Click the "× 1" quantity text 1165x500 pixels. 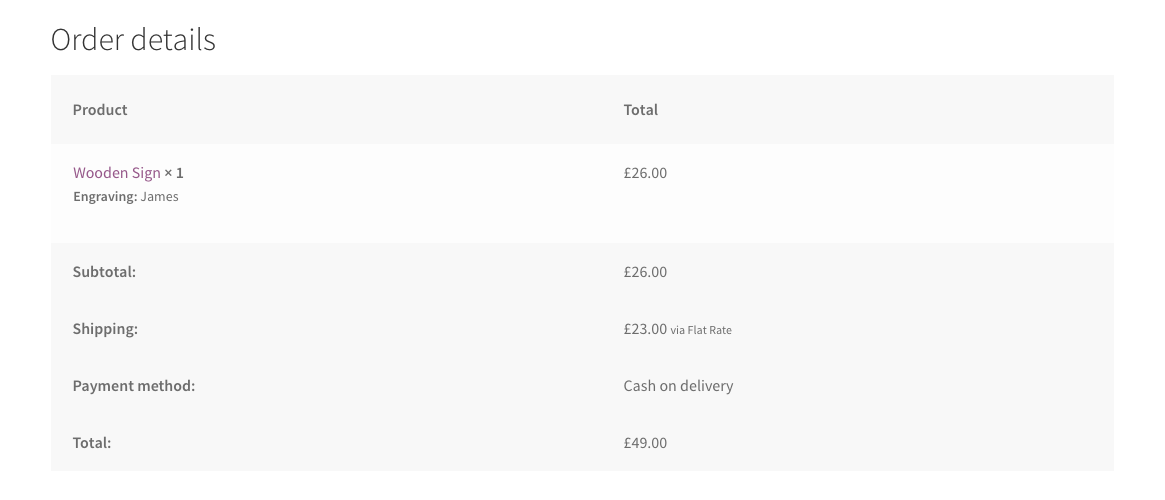(x=174, y=173)
